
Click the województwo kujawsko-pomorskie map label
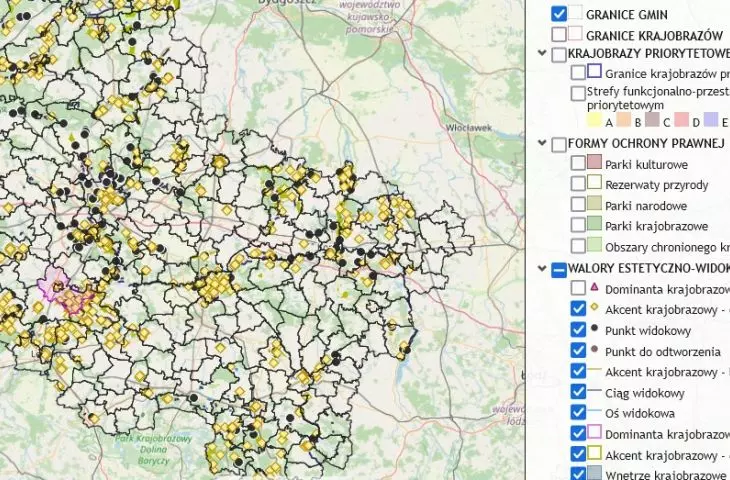370,17
